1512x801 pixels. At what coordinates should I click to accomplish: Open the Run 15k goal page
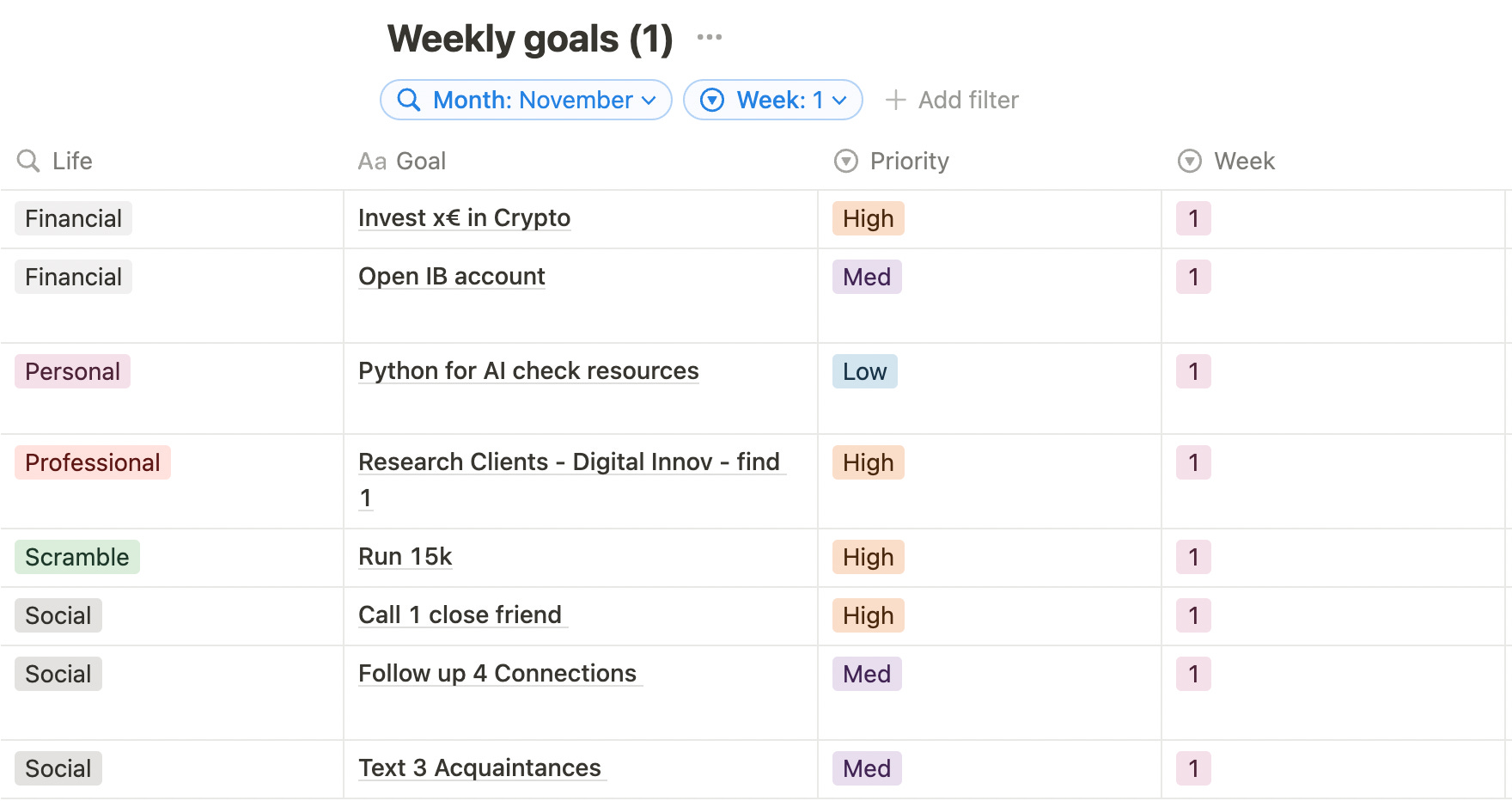(x=405, y=557)
